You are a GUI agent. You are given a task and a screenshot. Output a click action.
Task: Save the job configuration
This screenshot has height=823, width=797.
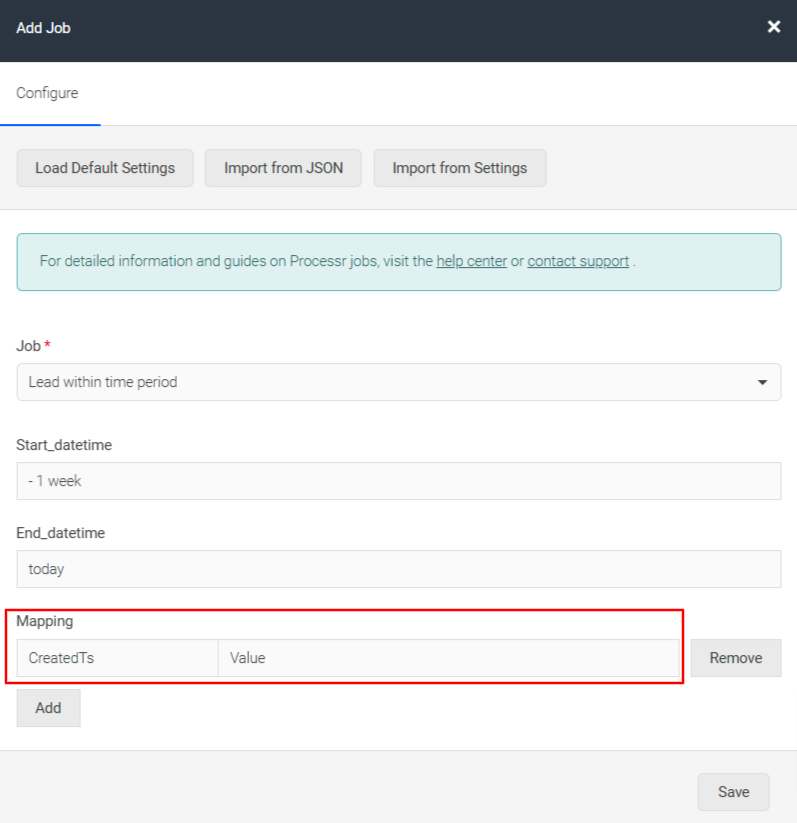tap(733, 792)
